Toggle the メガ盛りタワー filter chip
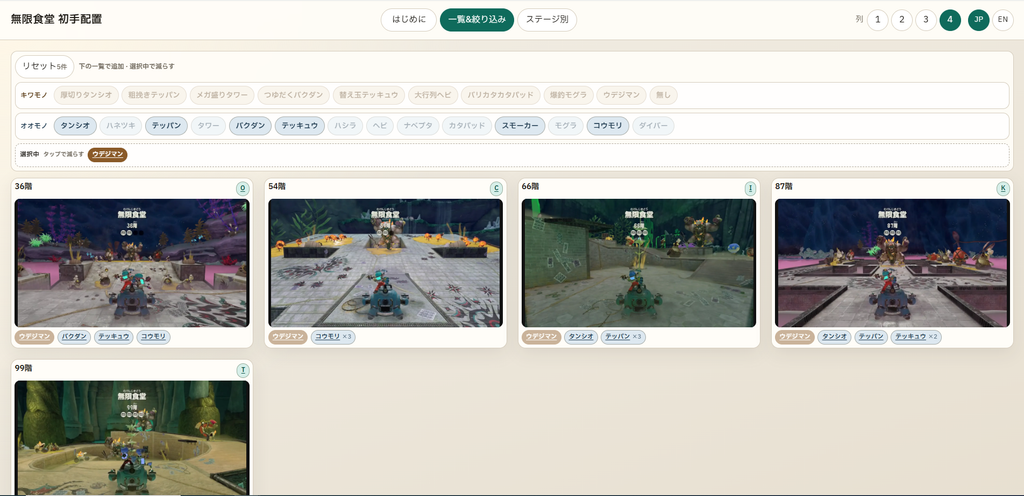The width and height of the screenshot is (1024, 496). [222, 95]
